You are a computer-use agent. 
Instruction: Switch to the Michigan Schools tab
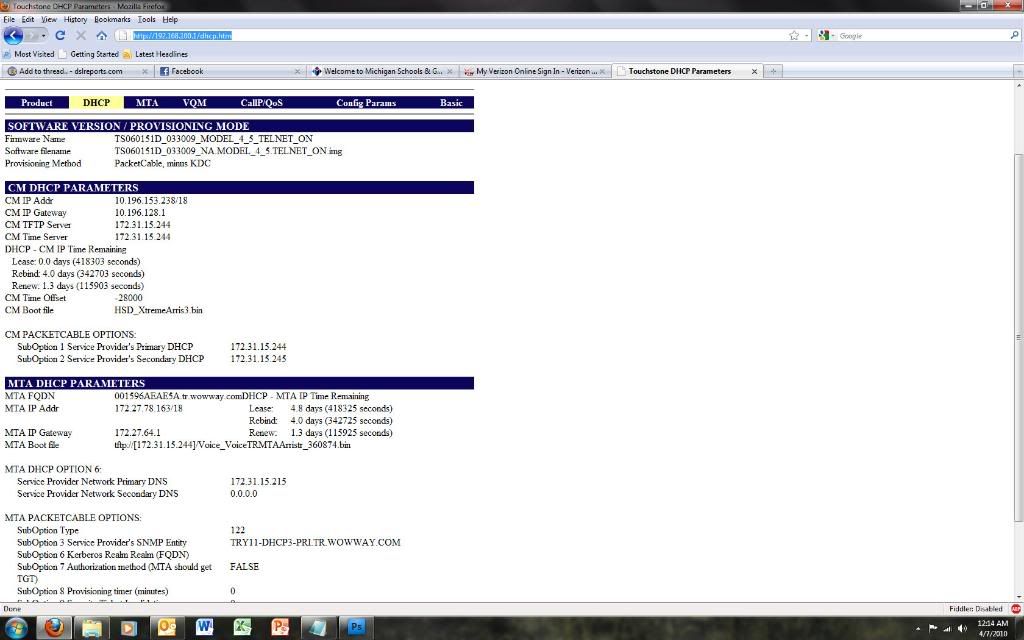coord(383,71)
